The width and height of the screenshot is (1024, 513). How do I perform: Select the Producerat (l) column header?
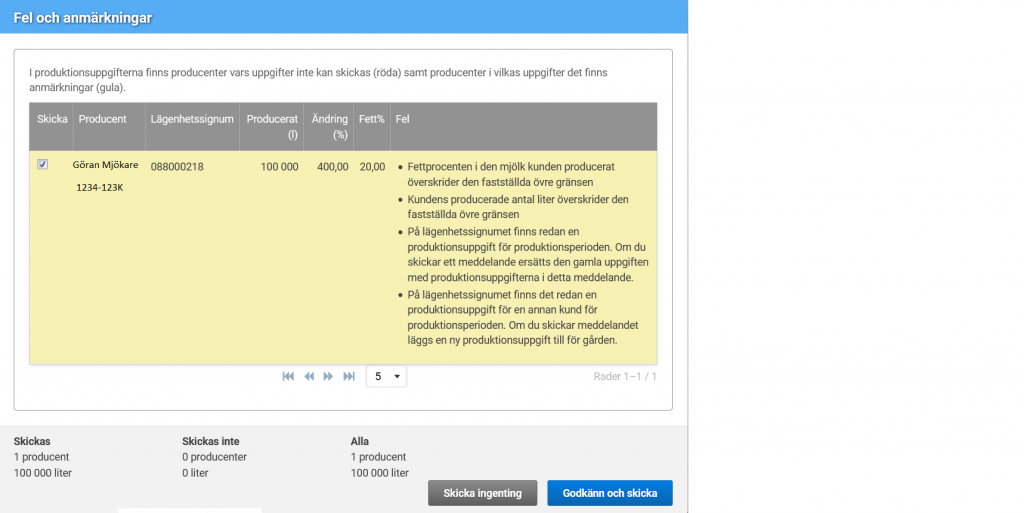(x=272, y=127)
